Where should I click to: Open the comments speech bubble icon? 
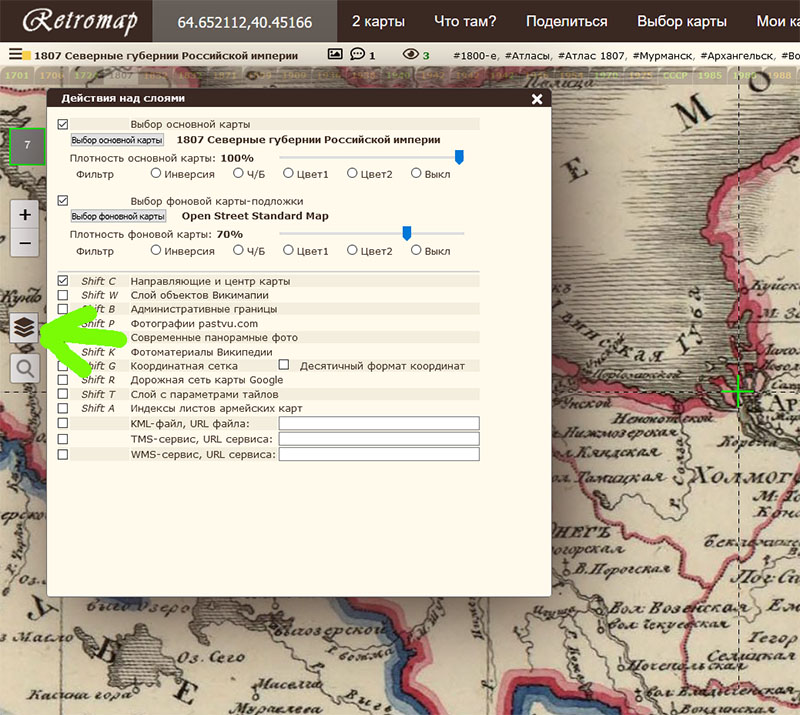click(357, 55)
